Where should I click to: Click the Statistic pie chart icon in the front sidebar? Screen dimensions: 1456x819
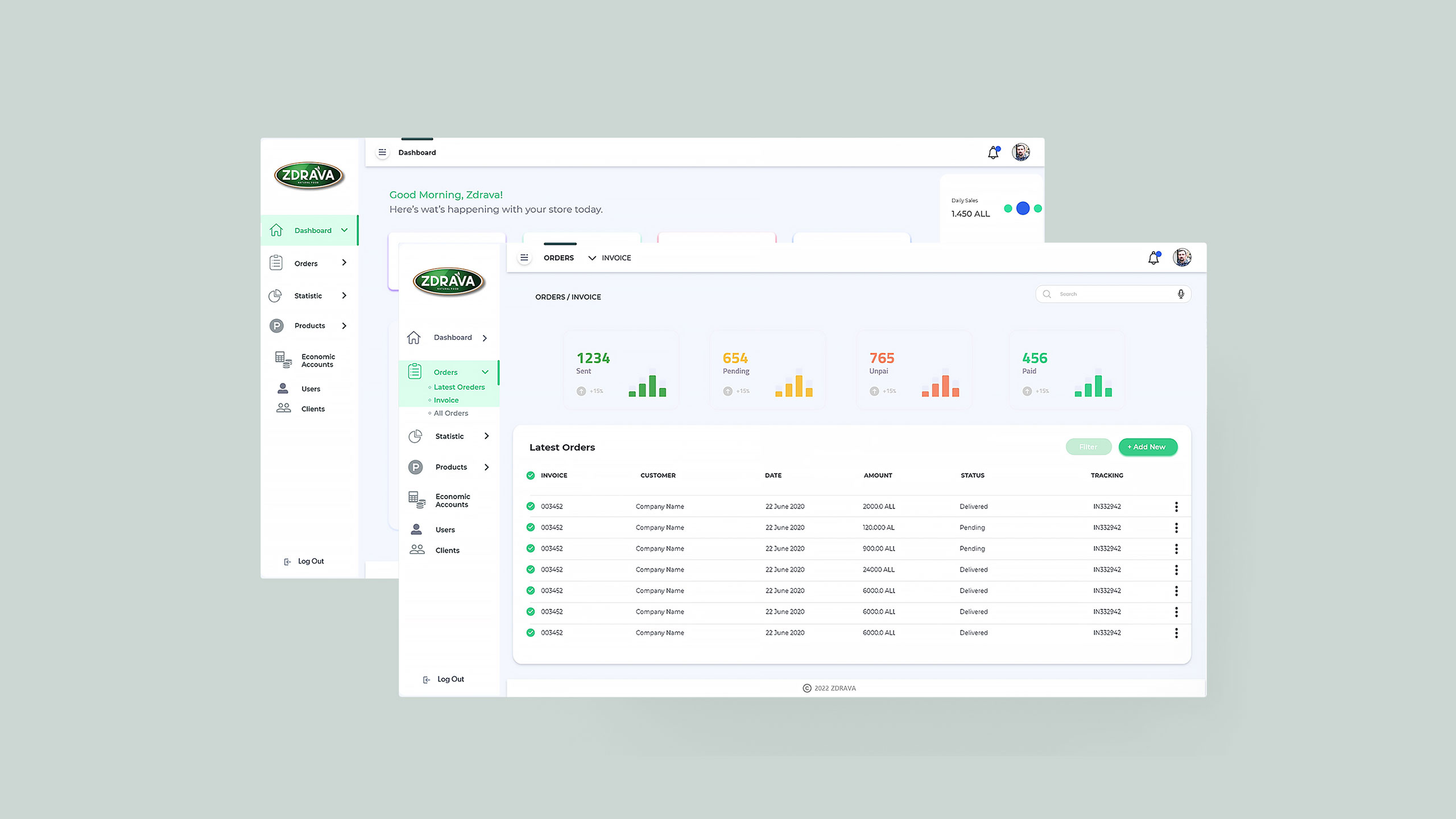(x=415, y=436)
